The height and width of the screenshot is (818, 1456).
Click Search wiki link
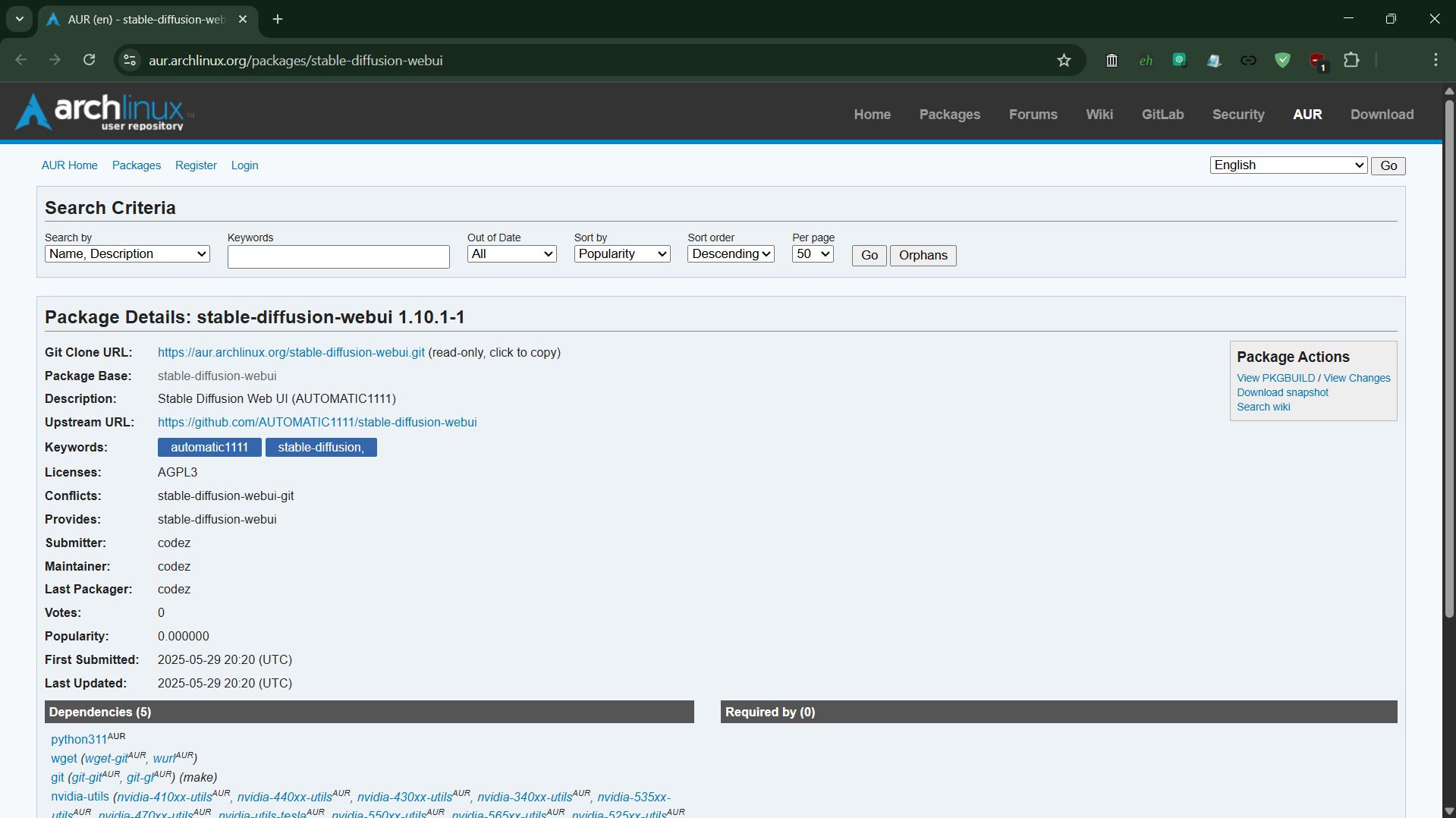pyautogui.click(x=1263, y=407)
